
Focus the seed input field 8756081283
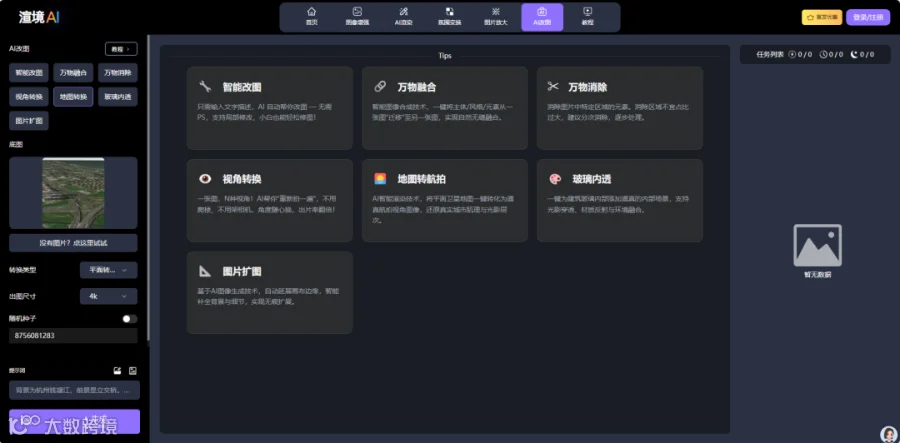point(73,336)
